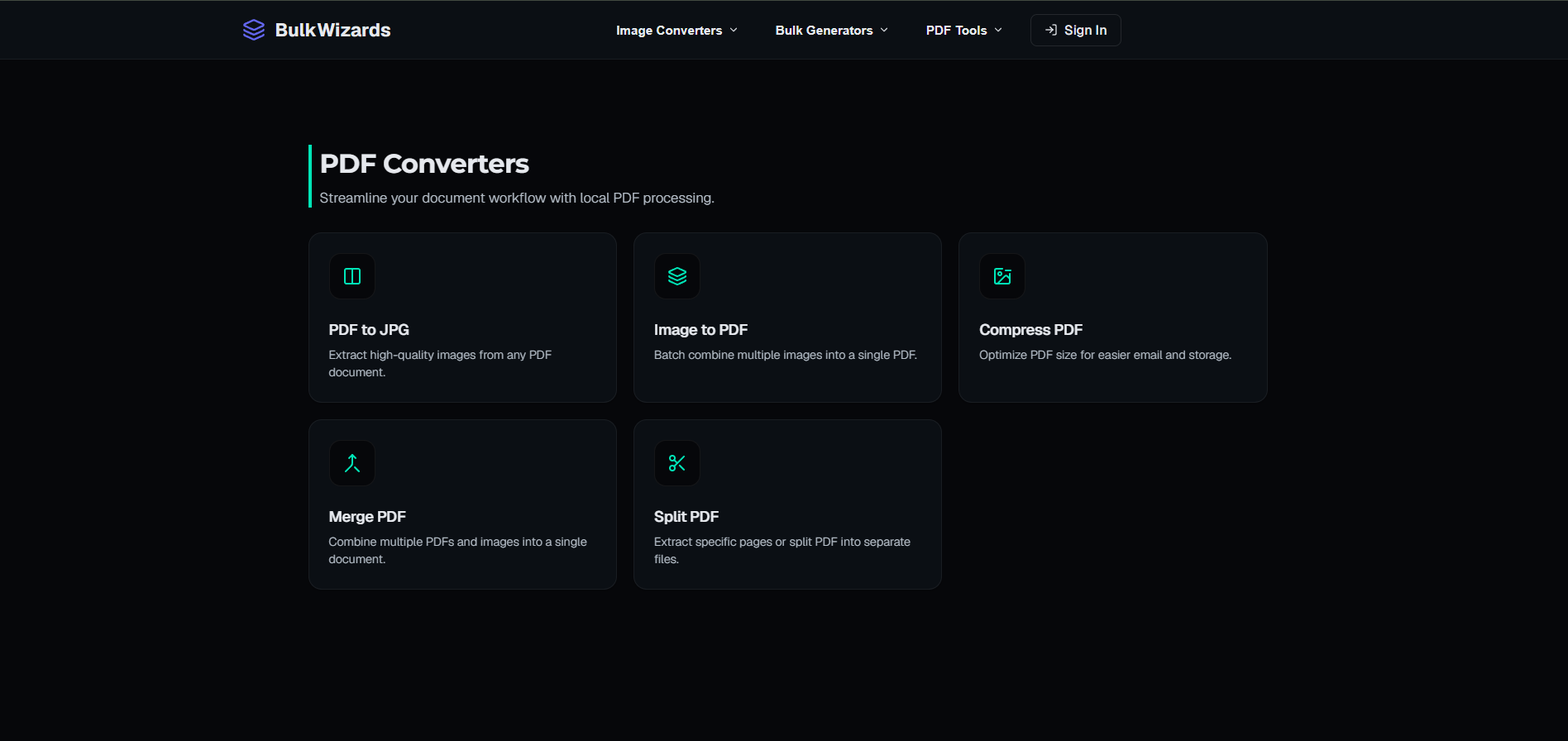Click the Split PDF scissors icon
1568x741 pixels.
[x=677, y=463]
